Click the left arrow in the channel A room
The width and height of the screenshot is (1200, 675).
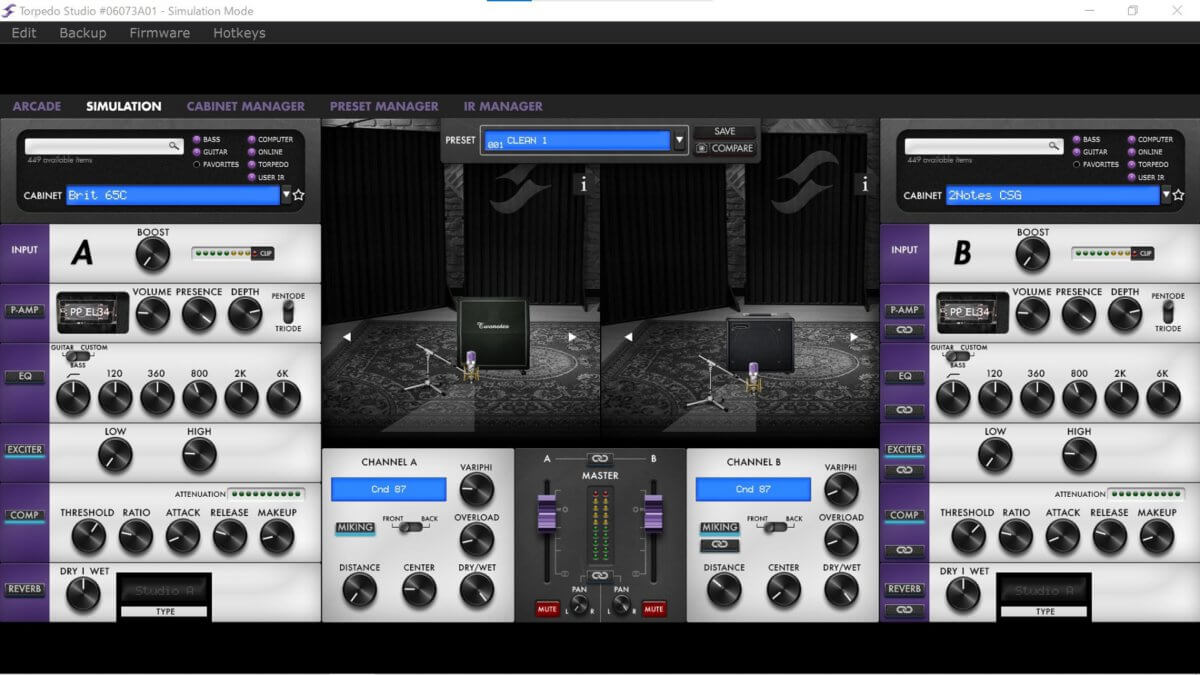(347, 338)
